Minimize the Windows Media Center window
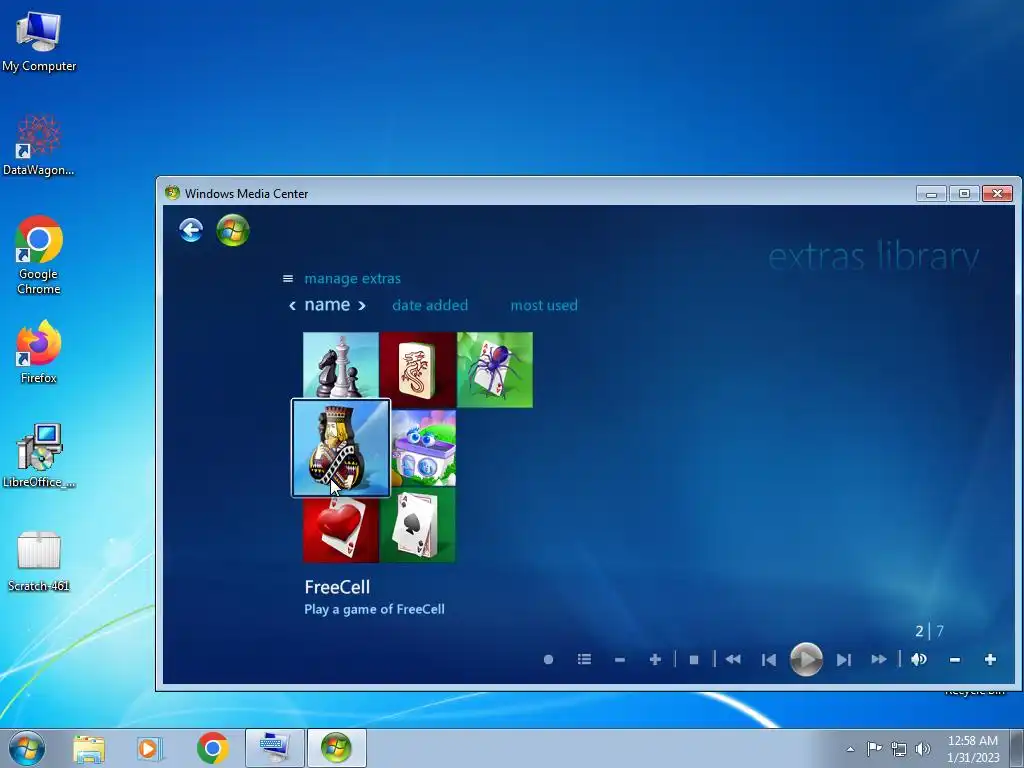Screen dimensions: 1024x768 pyautogui.click(x=931, y=193)
